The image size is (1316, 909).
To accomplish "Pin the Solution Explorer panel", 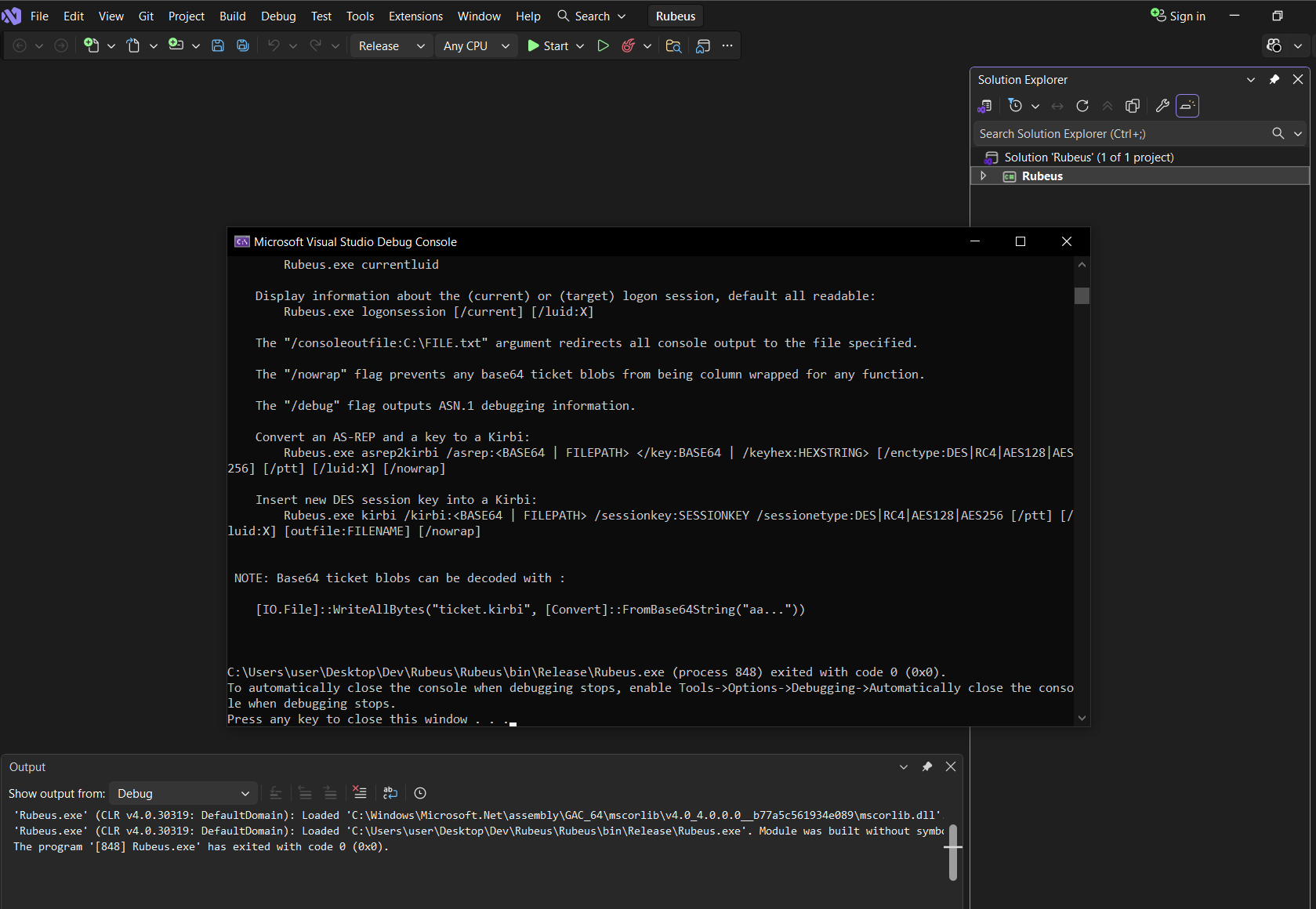I will 1274,79.
